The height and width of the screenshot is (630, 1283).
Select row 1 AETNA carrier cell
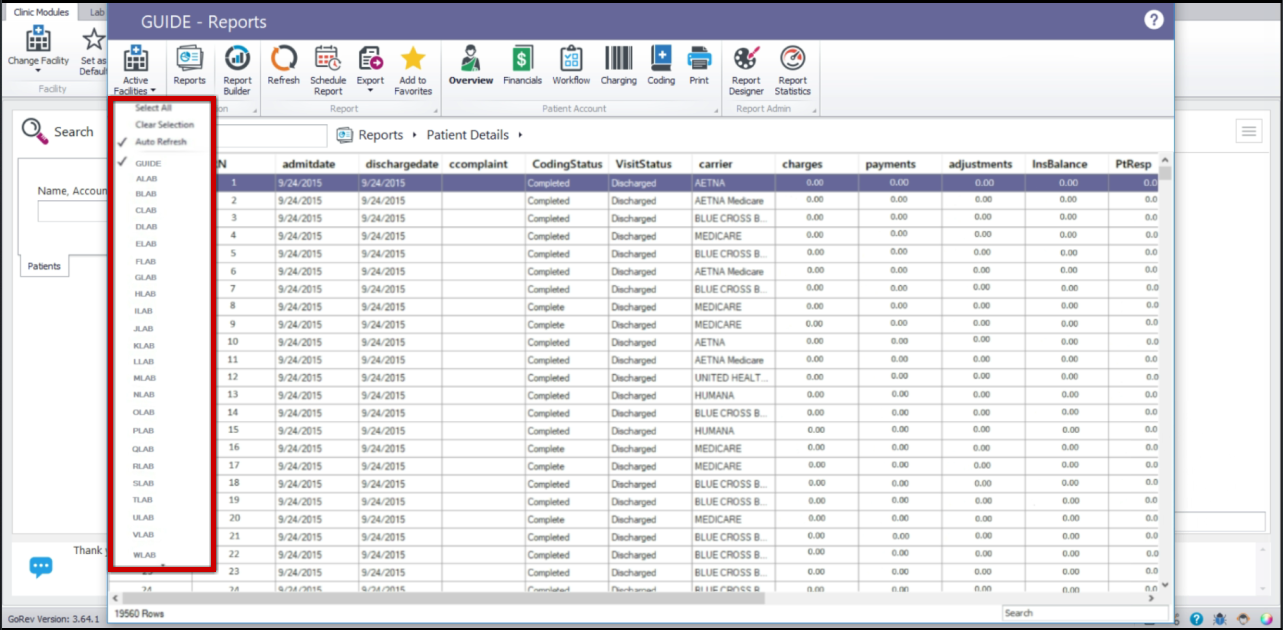[733, 183]
